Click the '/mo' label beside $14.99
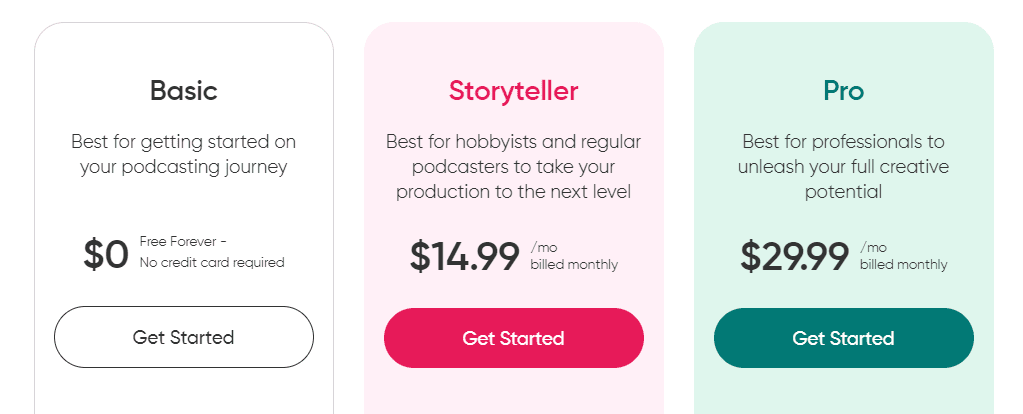The image size is (1023, 414). [544, 248]
